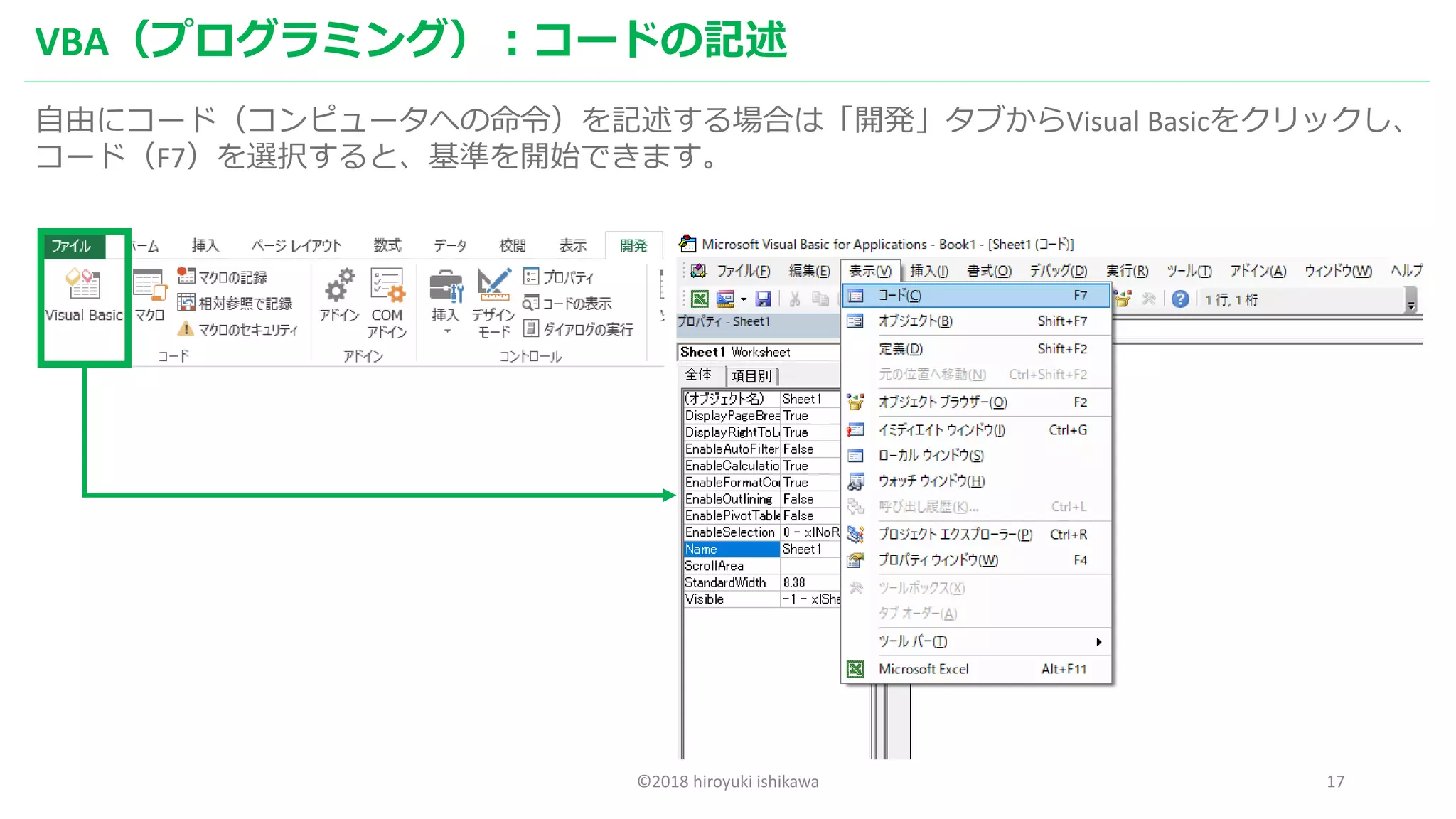Toggle 相対参照で記録 relative reference recording
Viewport: 1456px width, 819px height.
click(235, 303)
